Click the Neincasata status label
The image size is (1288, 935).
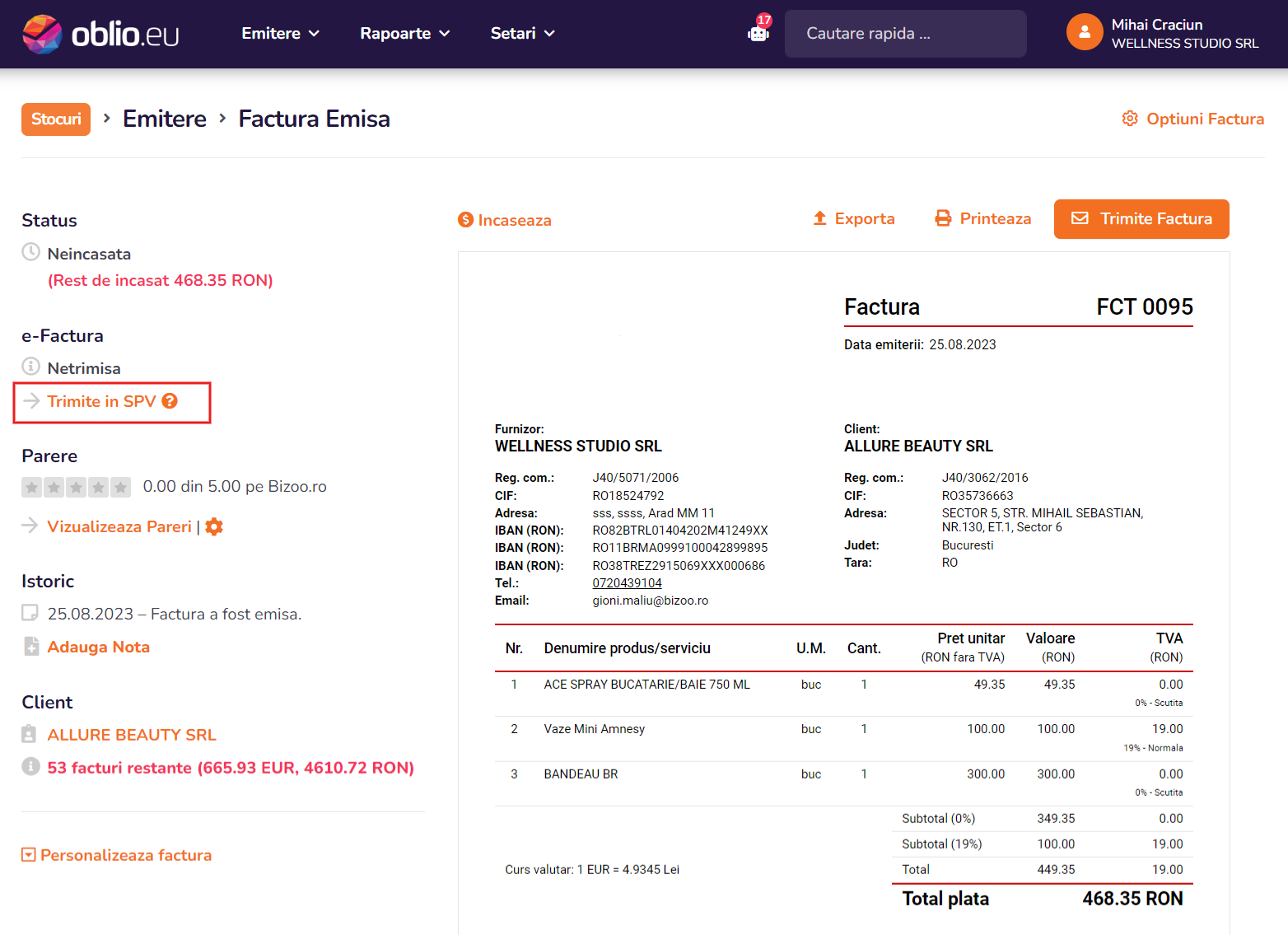[x=89, y=254]
